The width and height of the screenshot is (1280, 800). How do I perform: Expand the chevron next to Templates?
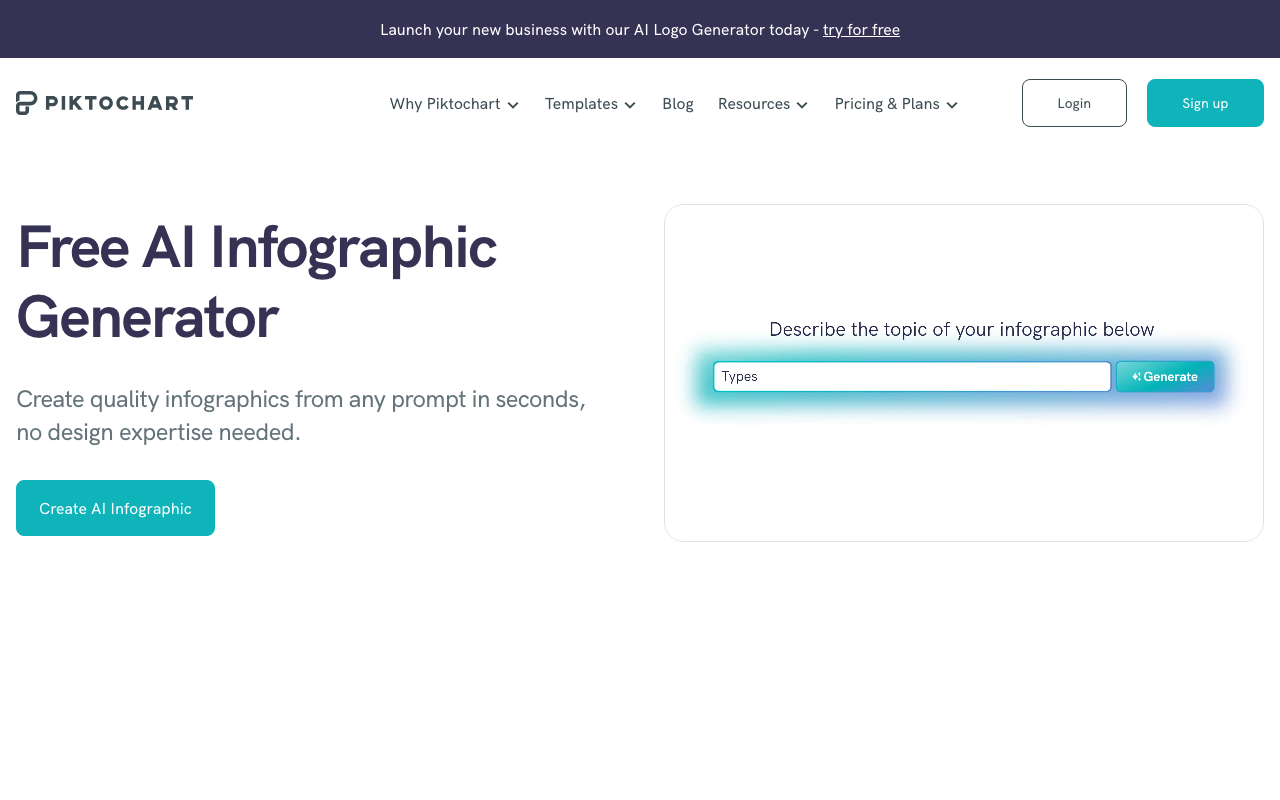(x=630, y=105)
